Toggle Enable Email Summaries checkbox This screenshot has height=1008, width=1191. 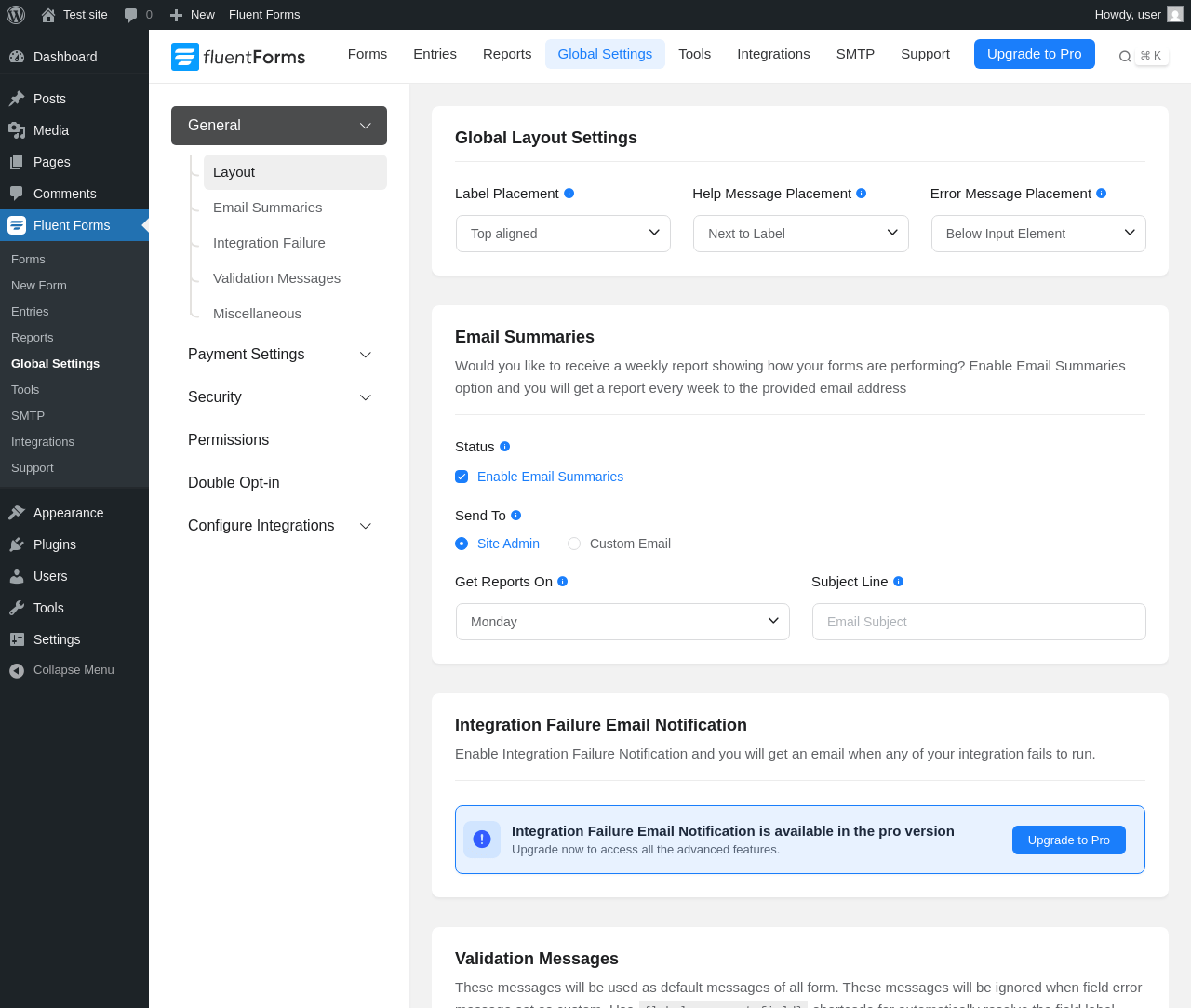click(x=462, y=477)
